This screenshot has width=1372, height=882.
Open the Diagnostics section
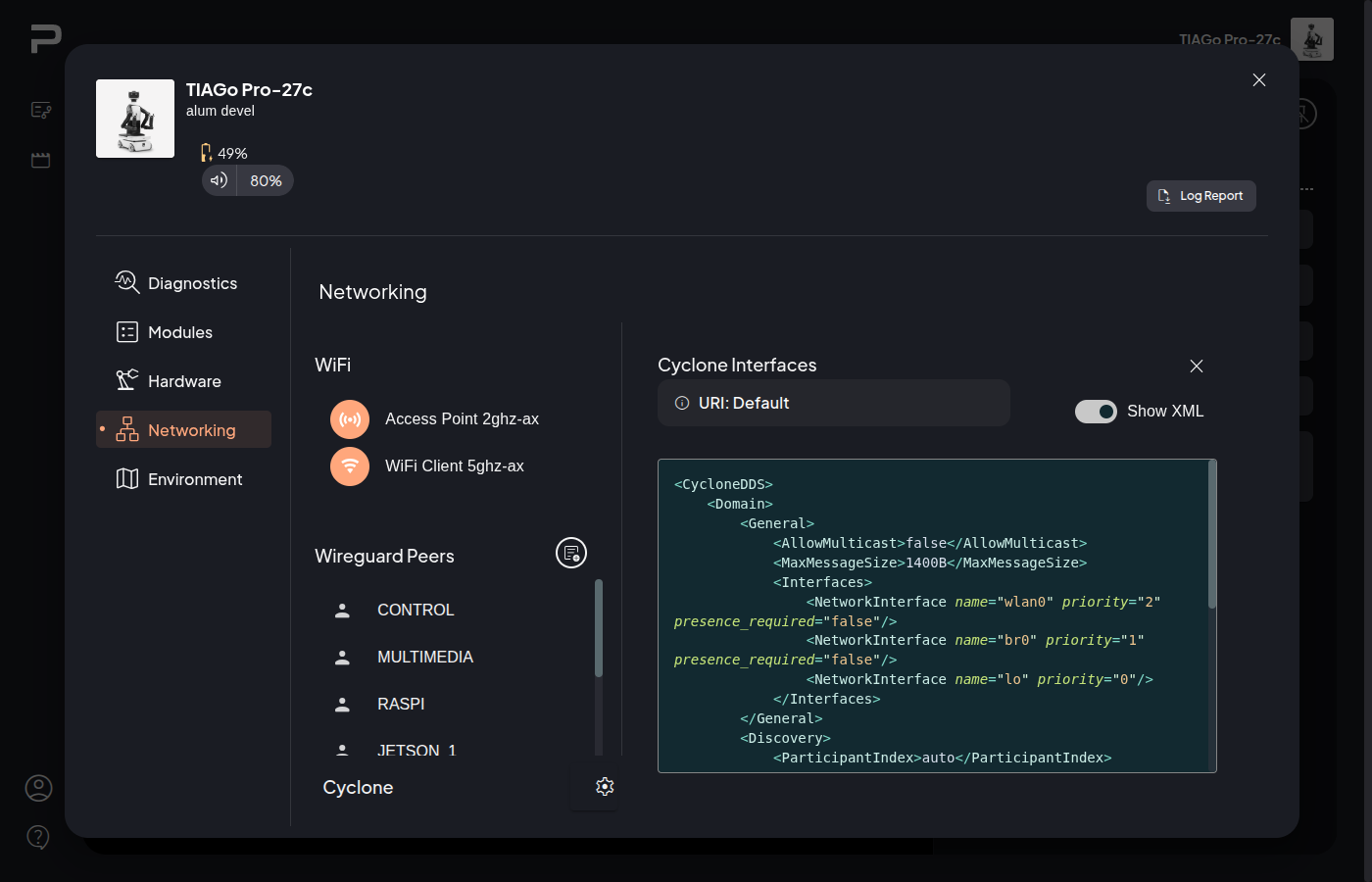pos(184,283)
